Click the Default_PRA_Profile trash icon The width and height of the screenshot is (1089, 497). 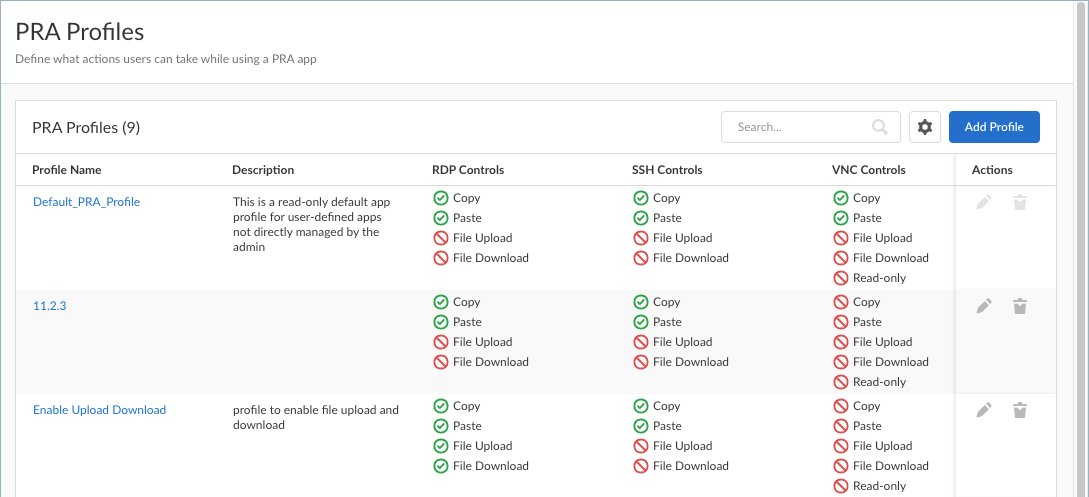(x=1020, y=202)
